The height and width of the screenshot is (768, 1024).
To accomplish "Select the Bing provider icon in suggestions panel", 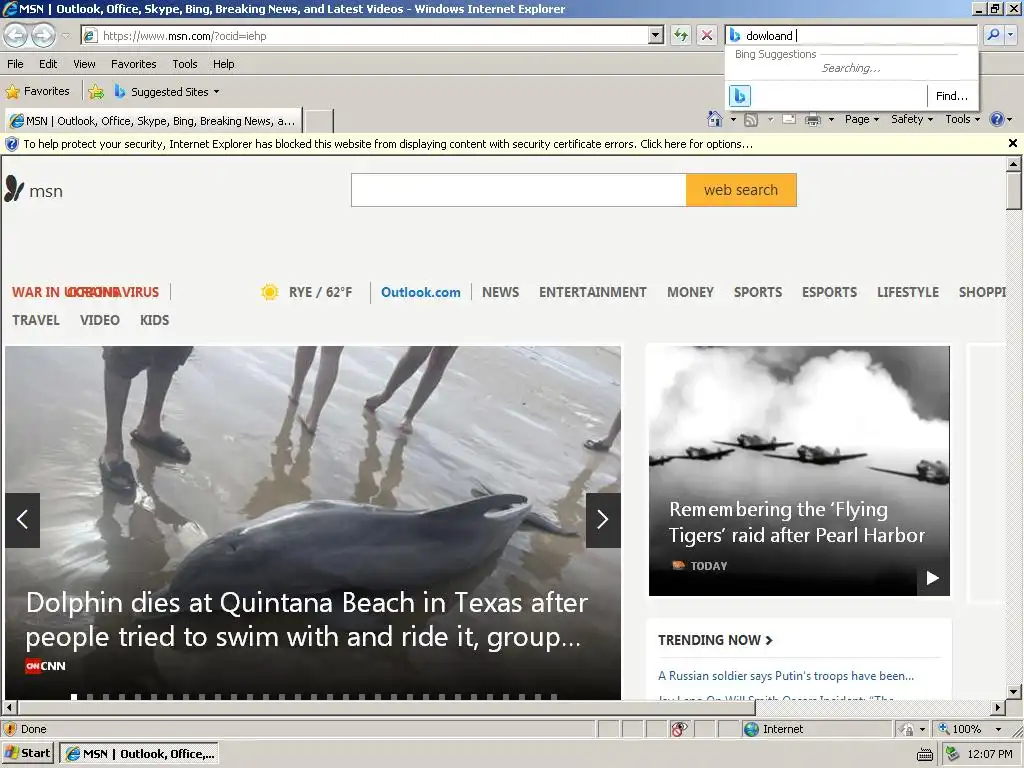I will 739,96.
